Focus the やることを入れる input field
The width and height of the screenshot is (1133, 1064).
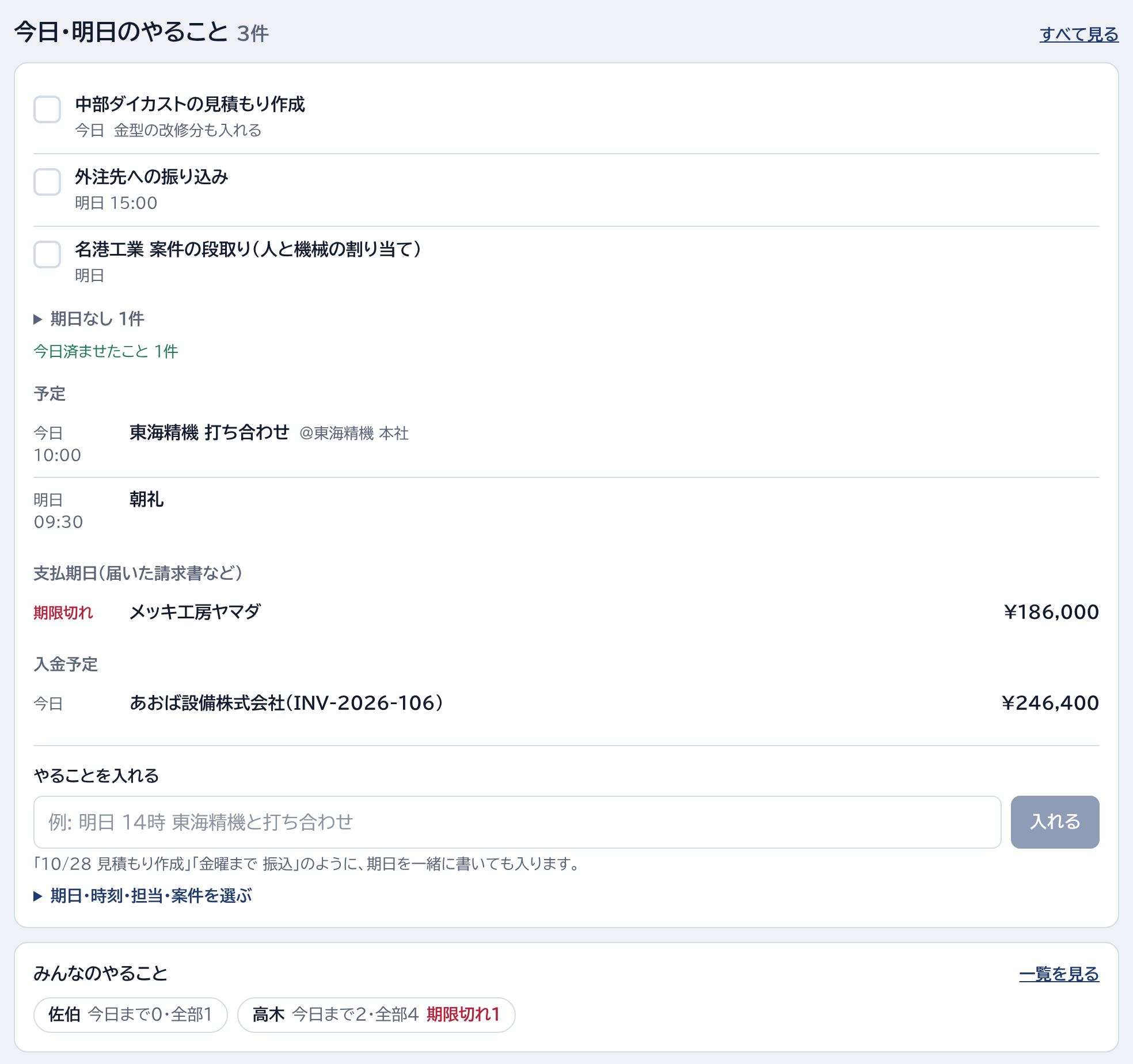coord(517,822)
